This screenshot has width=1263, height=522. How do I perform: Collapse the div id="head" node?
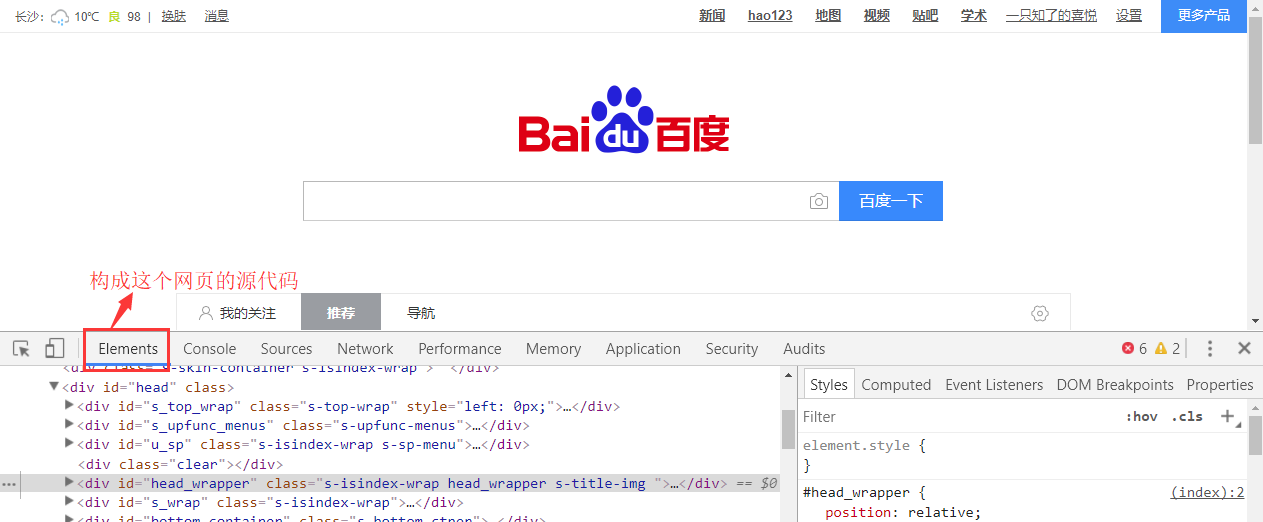click(x=54, y=387)
